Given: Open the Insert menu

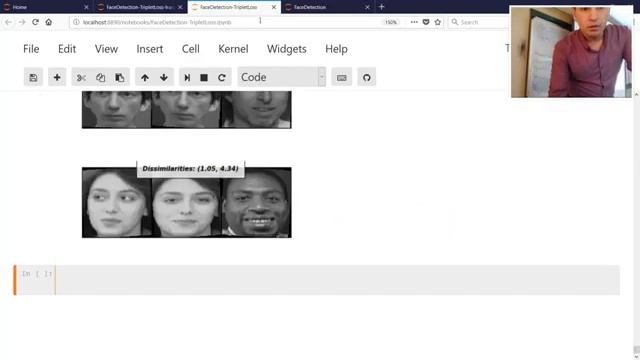Looking at the screenshot, I should click(150, 49).
